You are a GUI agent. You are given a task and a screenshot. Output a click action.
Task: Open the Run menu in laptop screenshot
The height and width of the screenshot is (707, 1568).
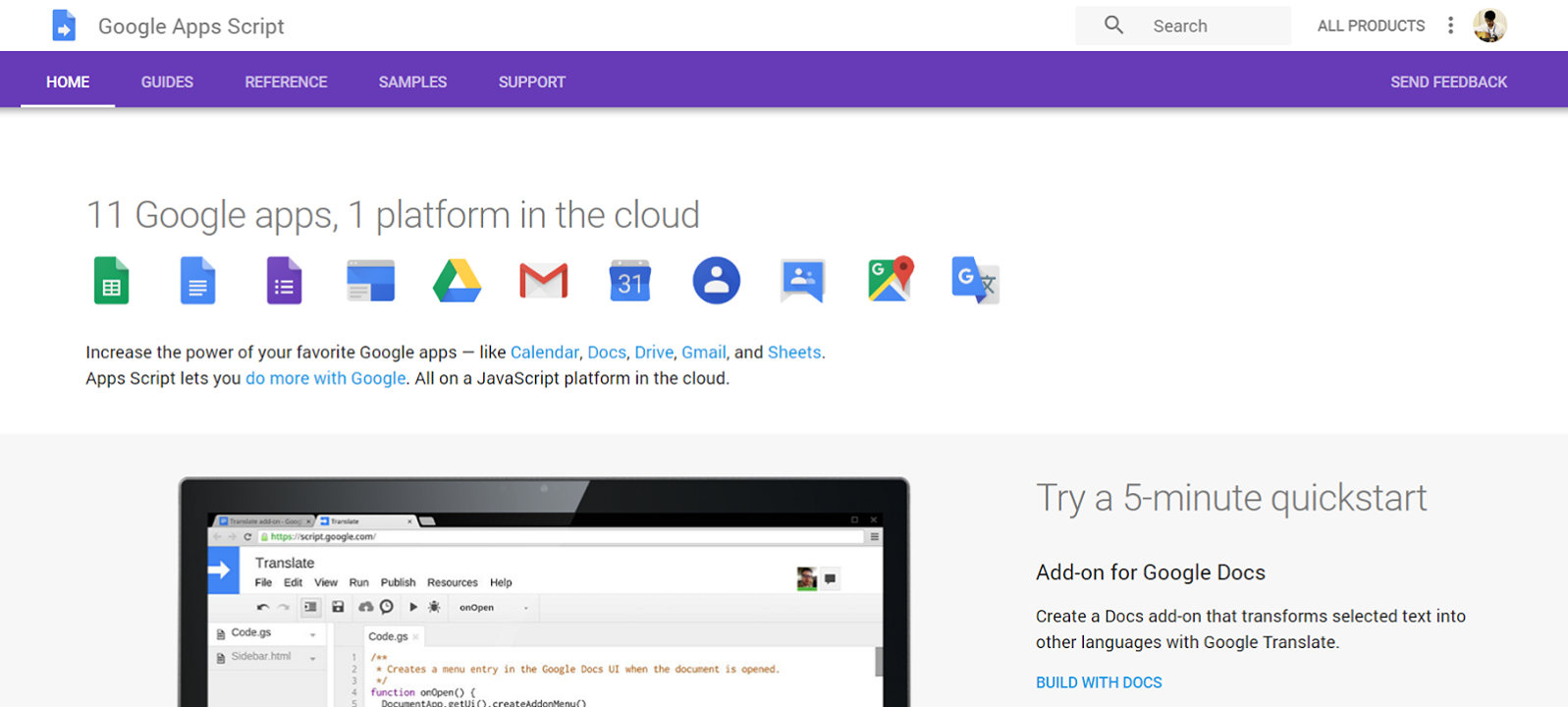pos(358,582)
